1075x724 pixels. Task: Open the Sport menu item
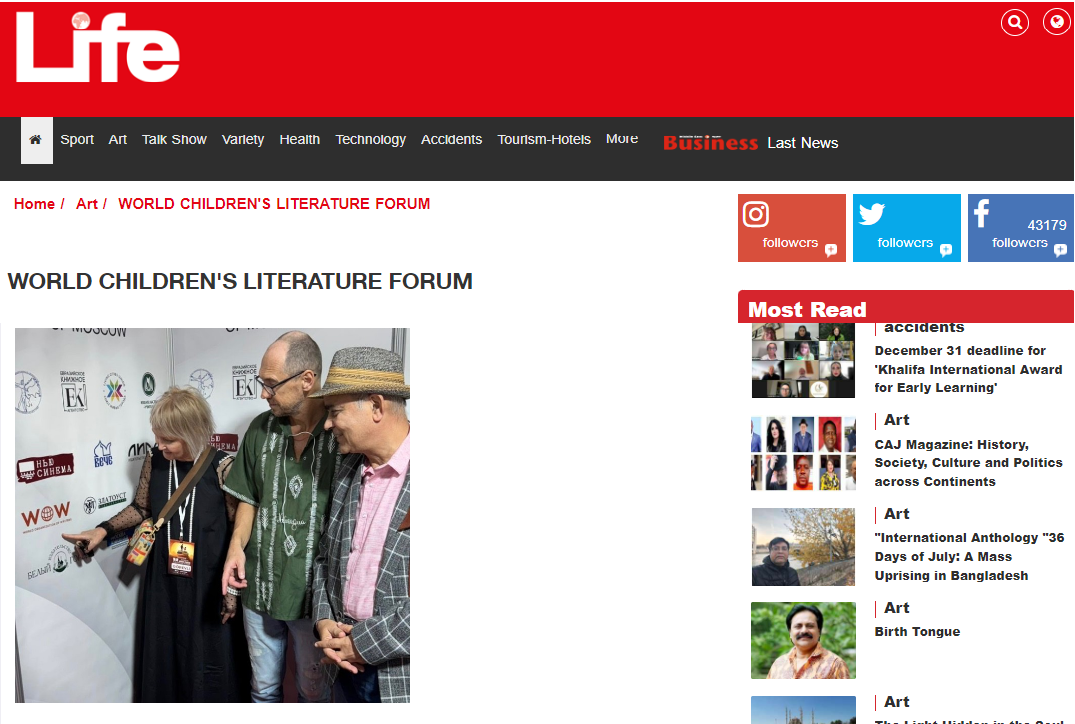(x=77, y=139)
